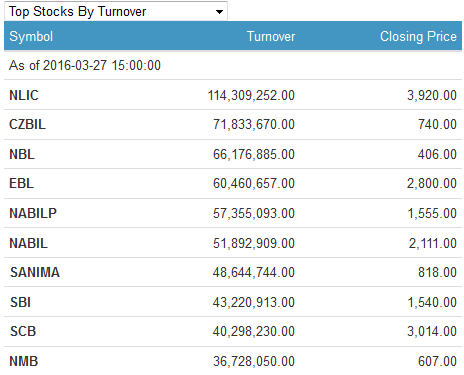
Task: Select the NBL stock symbol
Action: pos(22,154)
